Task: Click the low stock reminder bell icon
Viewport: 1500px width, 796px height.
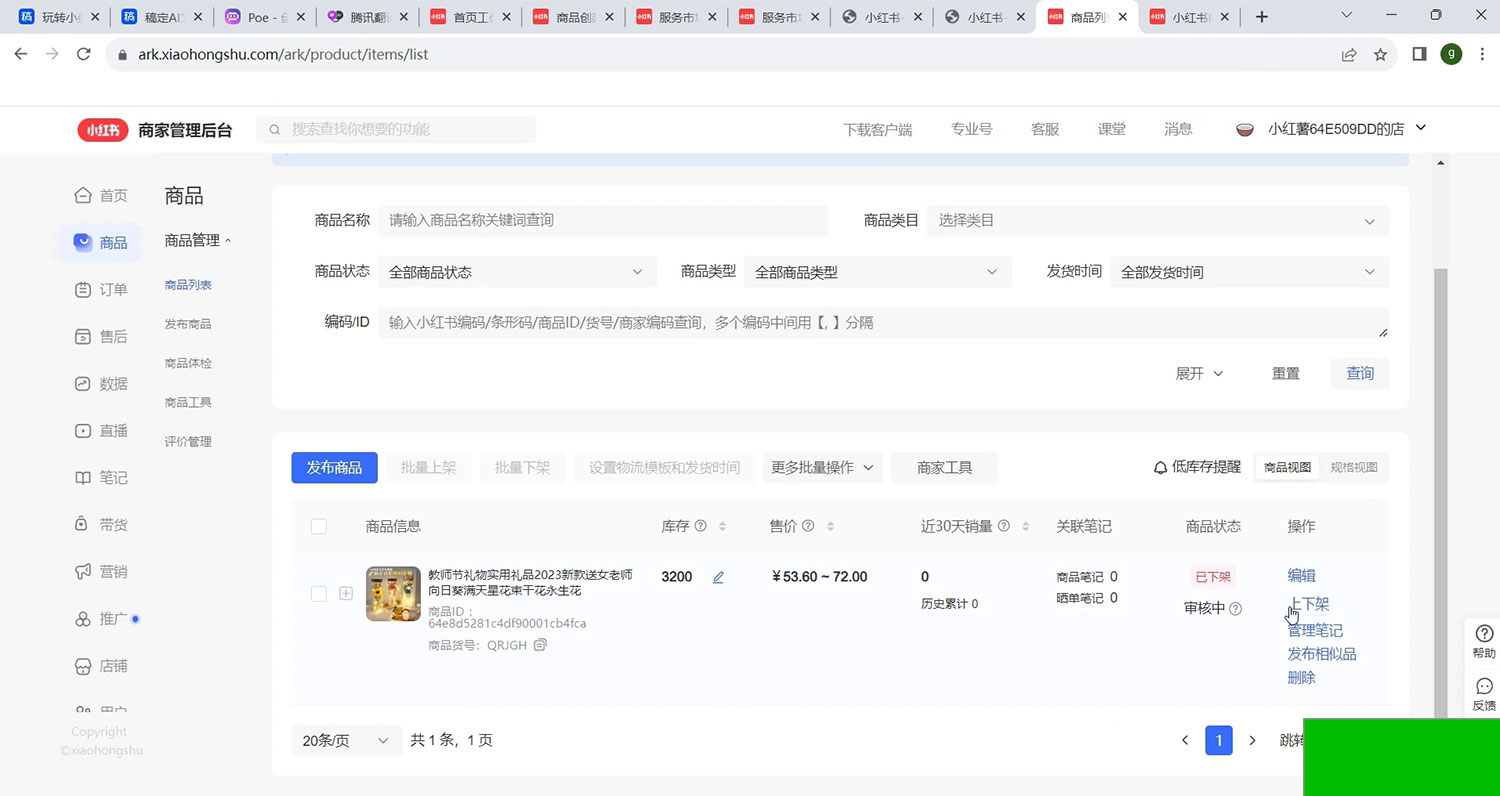Action: (x=1160, y=467)
